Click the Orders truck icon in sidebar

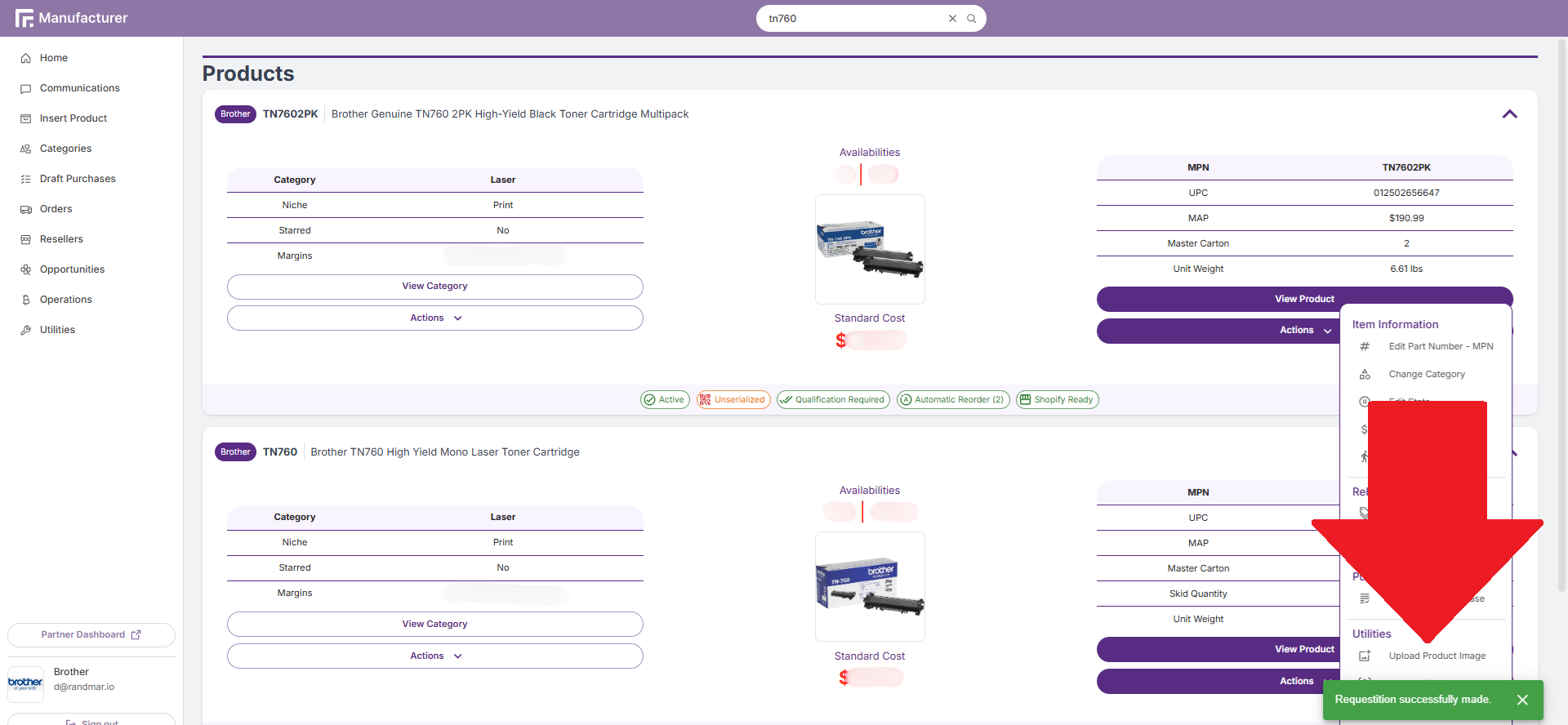(x=26, y=209)
